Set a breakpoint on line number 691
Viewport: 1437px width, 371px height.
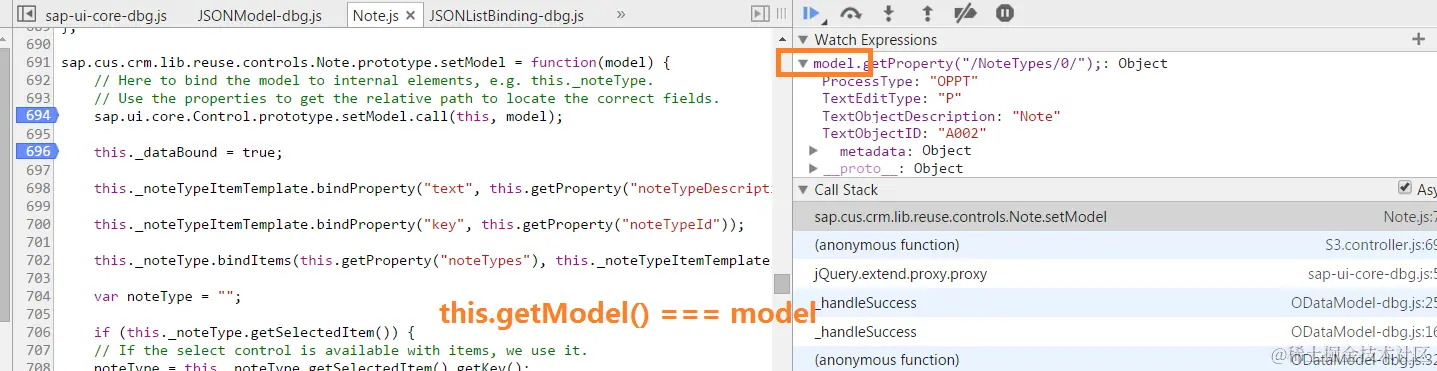click(38, 62)
